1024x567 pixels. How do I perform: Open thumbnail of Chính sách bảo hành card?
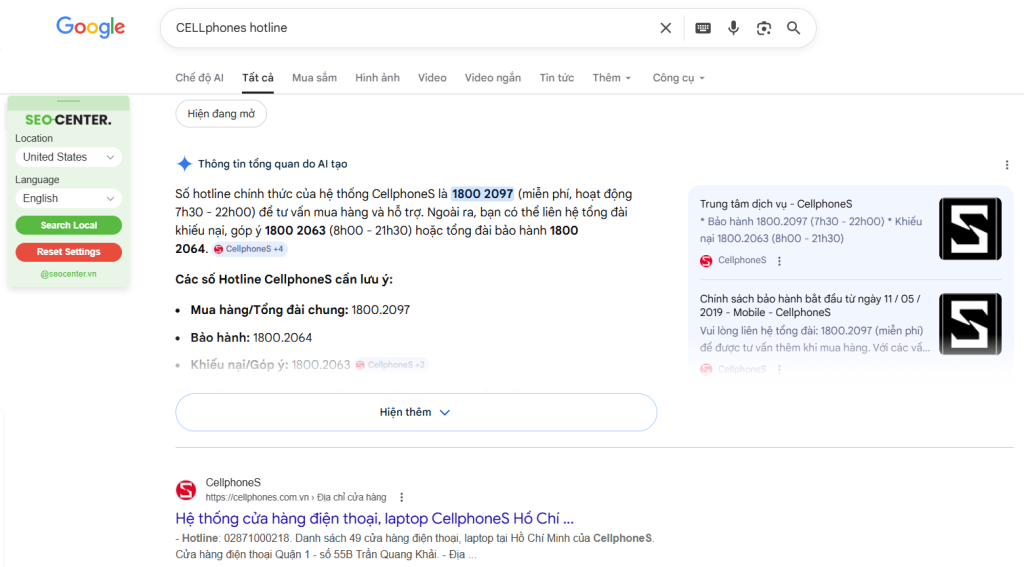970,324
